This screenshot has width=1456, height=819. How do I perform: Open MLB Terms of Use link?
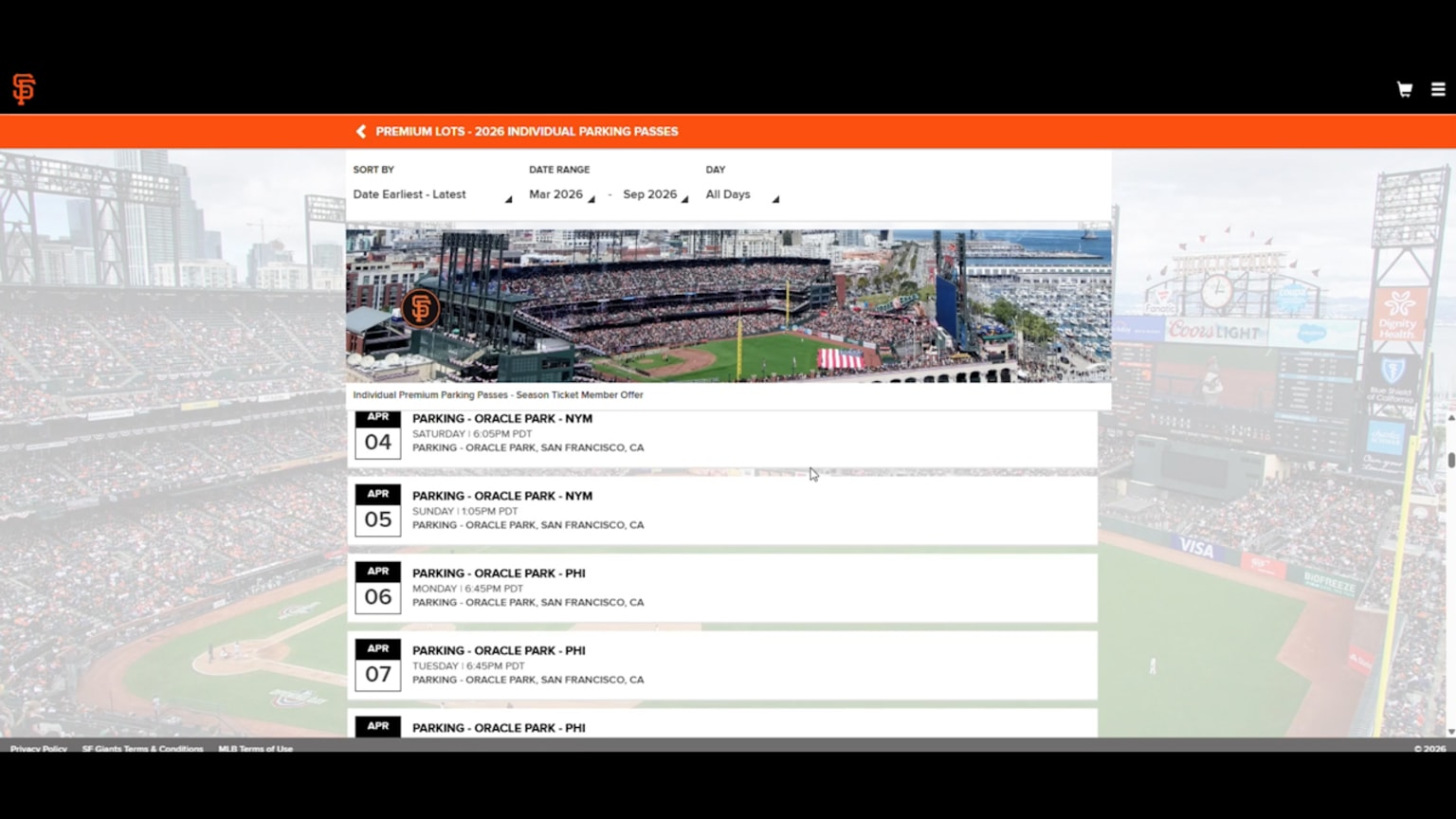(256, 749)
